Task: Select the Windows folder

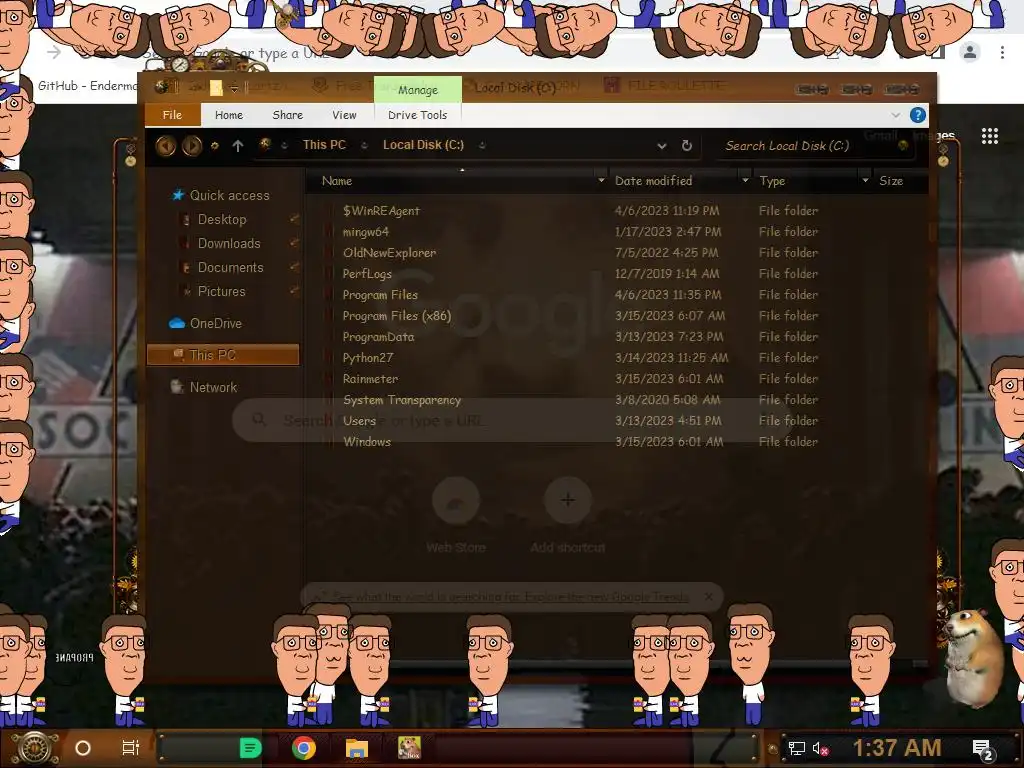Action: point(367,441)
